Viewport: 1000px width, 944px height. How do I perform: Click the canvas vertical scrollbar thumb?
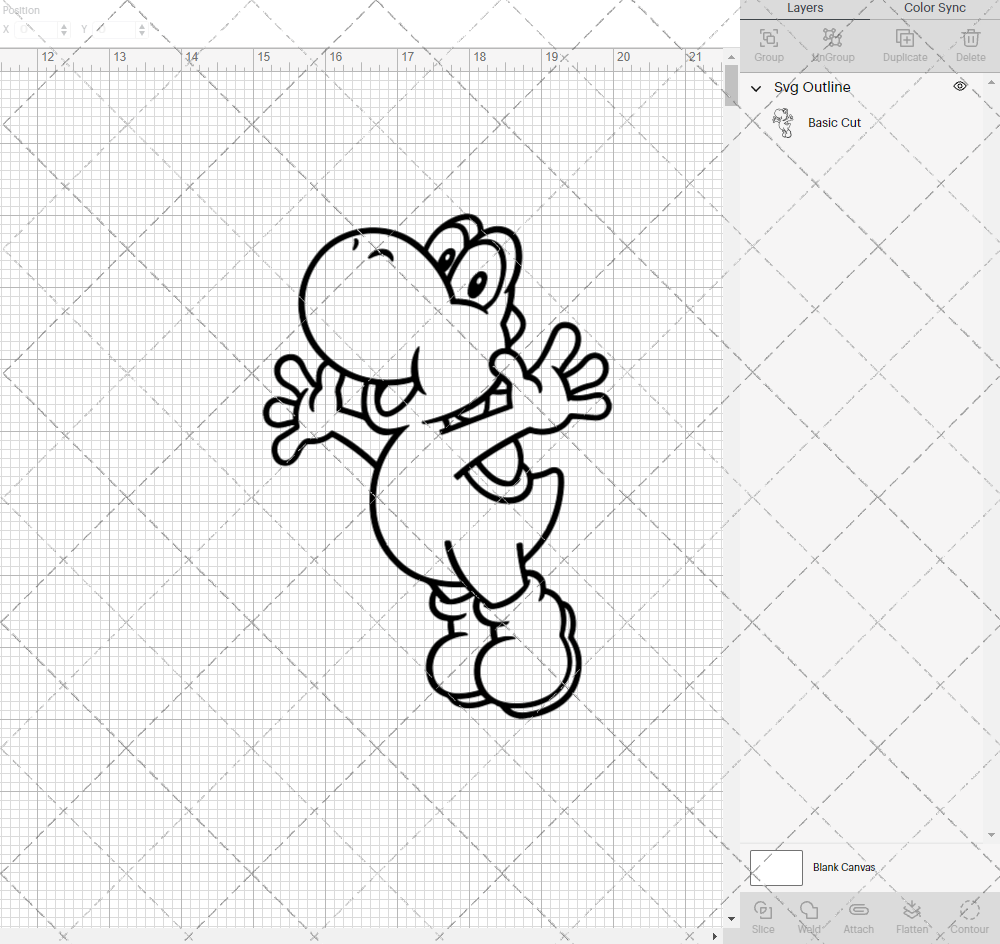pos(731,85)
